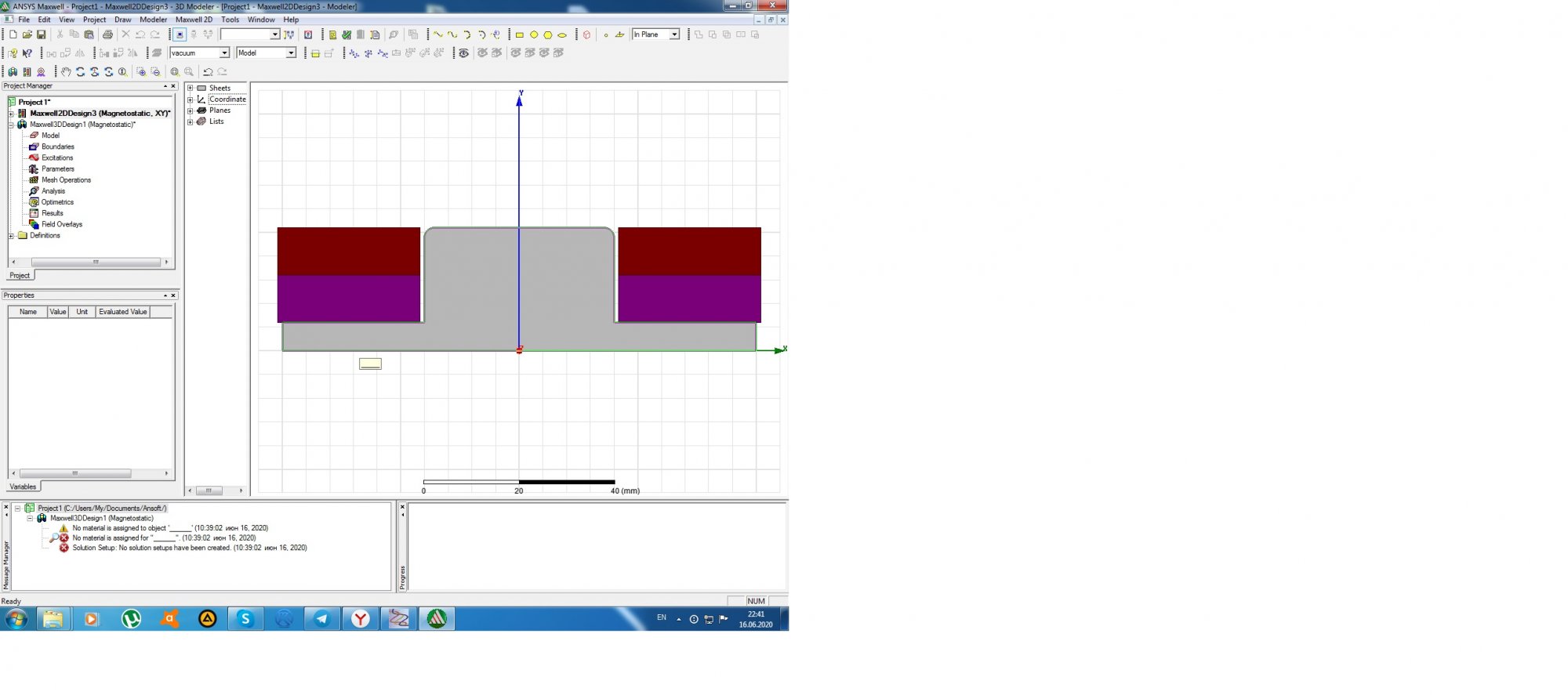The height and width of the screenshot is (695, 1568).
Task: Click the Print icon in toolbar
Action: [107, 34]
